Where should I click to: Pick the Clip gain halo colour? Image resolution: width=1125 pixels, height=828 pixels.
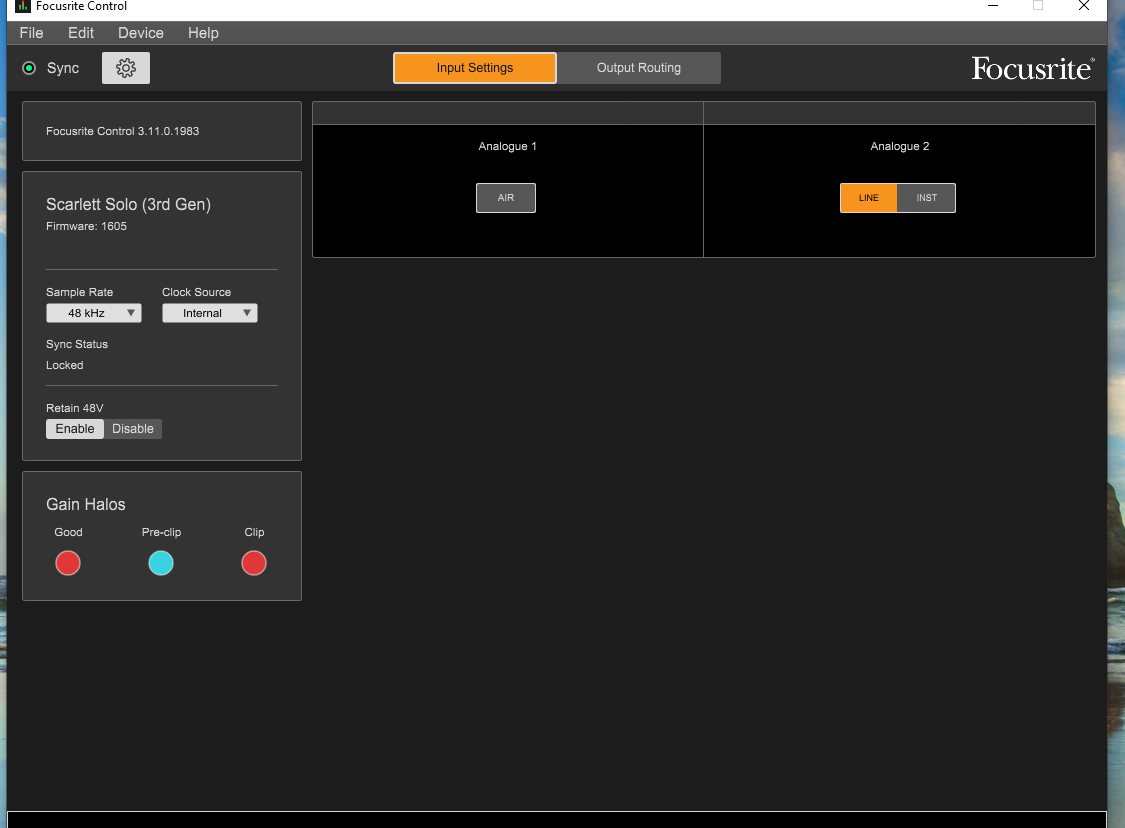pos(254,563)
